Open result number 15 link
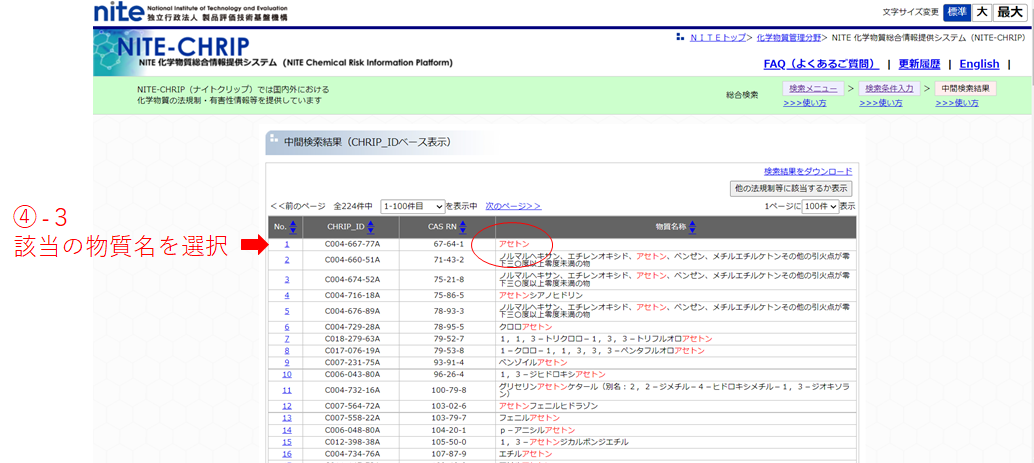 click(286, 442)
